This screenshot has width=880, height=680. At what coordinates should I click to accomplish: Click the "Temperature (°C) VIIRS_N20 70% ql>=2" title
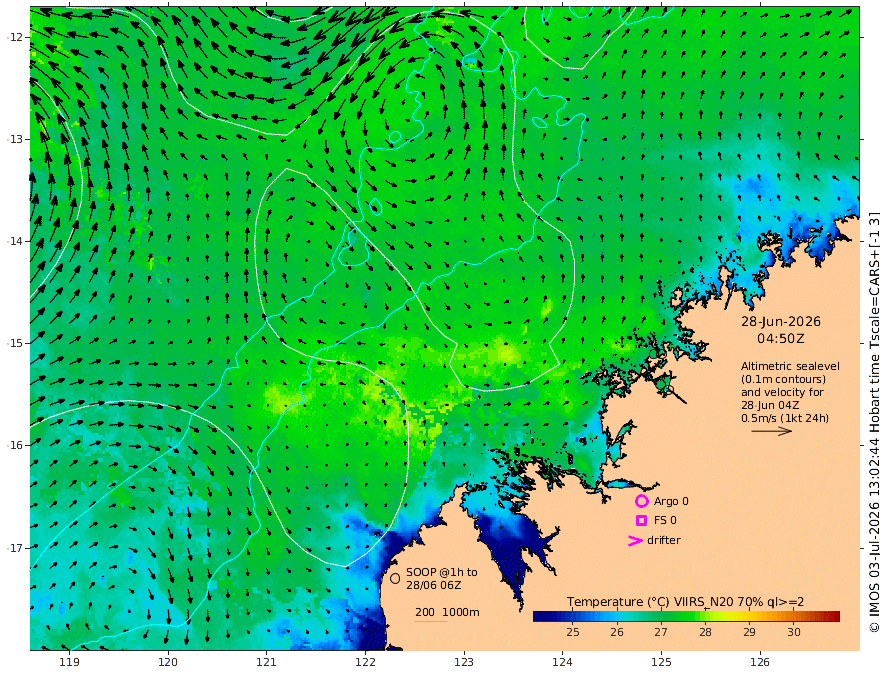(685, 602)
